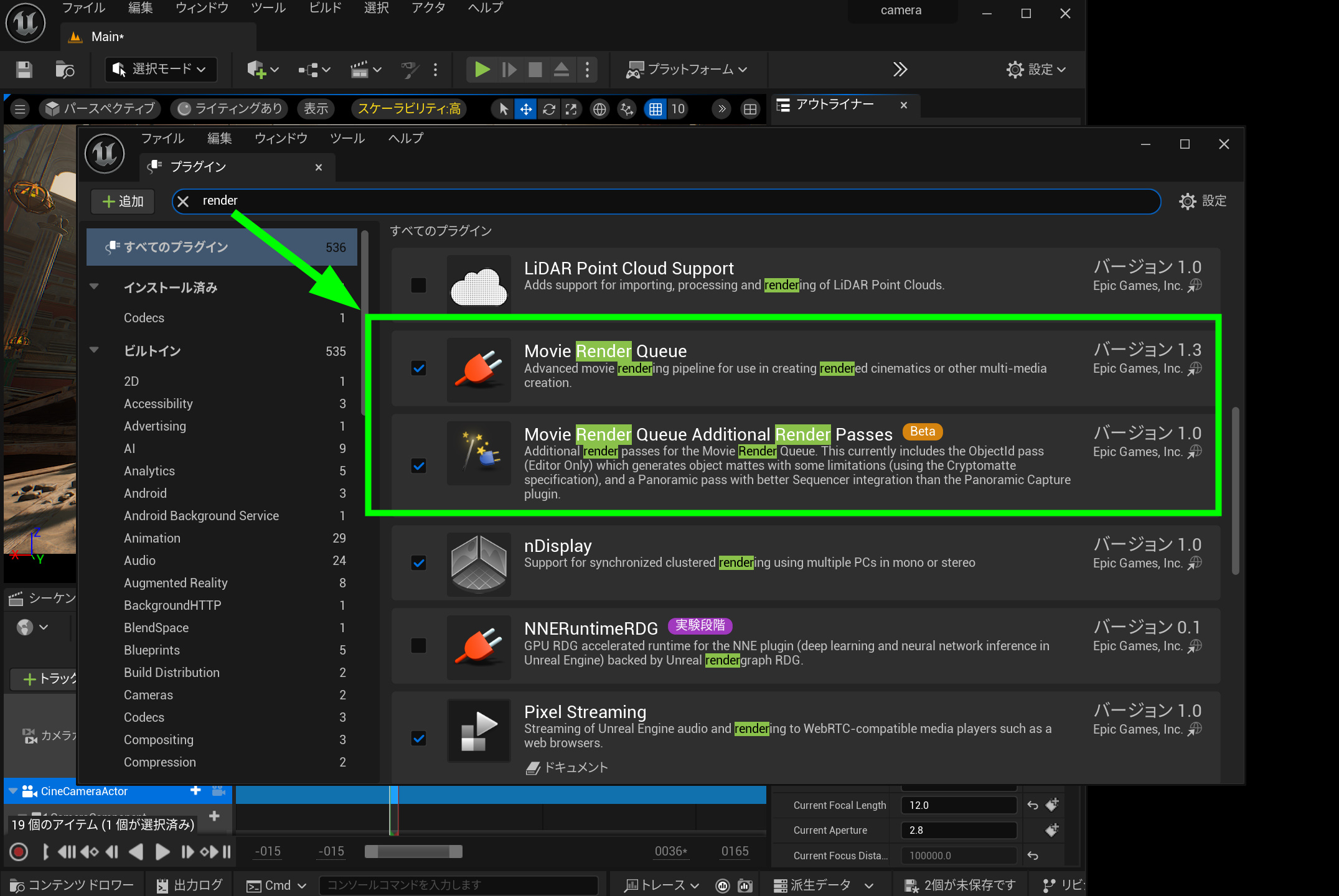The image size is (1339, 896).
Task: Click the 追加 add plugin button
Action: [123, 201]
